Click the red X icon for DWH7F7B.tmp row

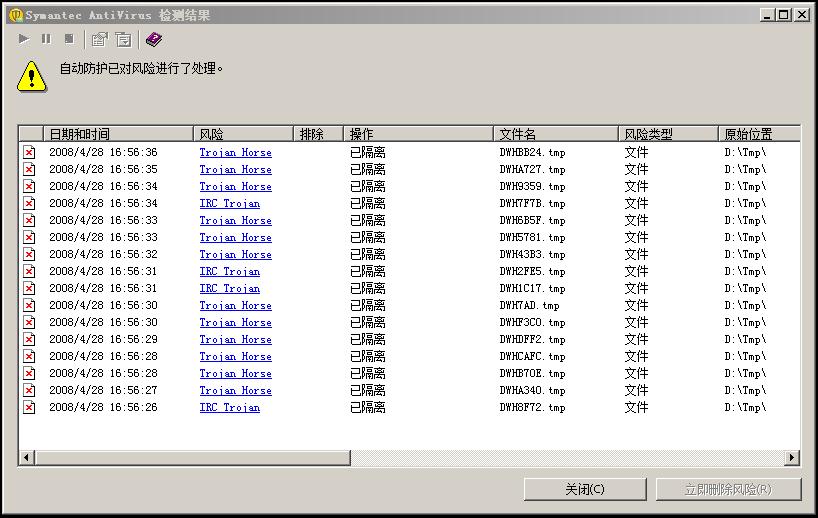pos(29,203)
